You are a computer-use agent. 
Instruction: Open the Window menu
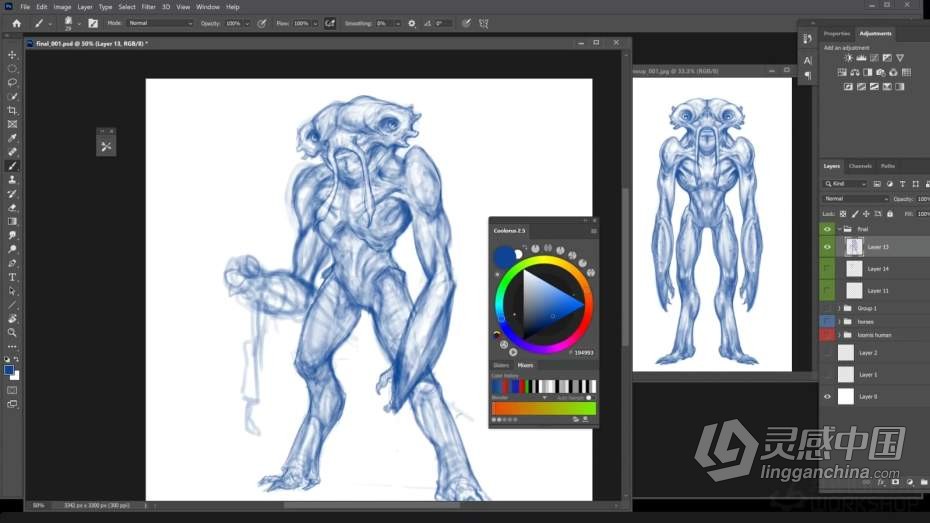[208, 7]
